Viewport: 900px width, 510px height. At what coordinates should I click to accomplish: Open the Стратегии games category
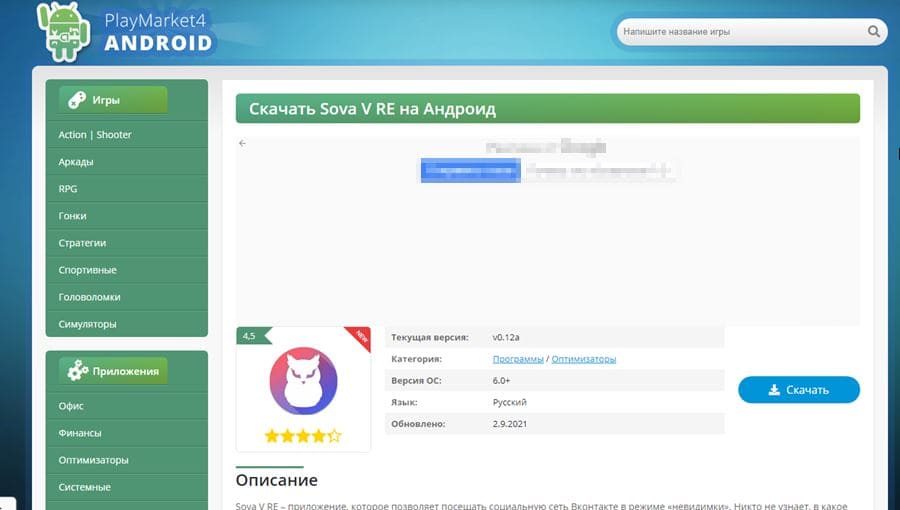coord(127,243)
